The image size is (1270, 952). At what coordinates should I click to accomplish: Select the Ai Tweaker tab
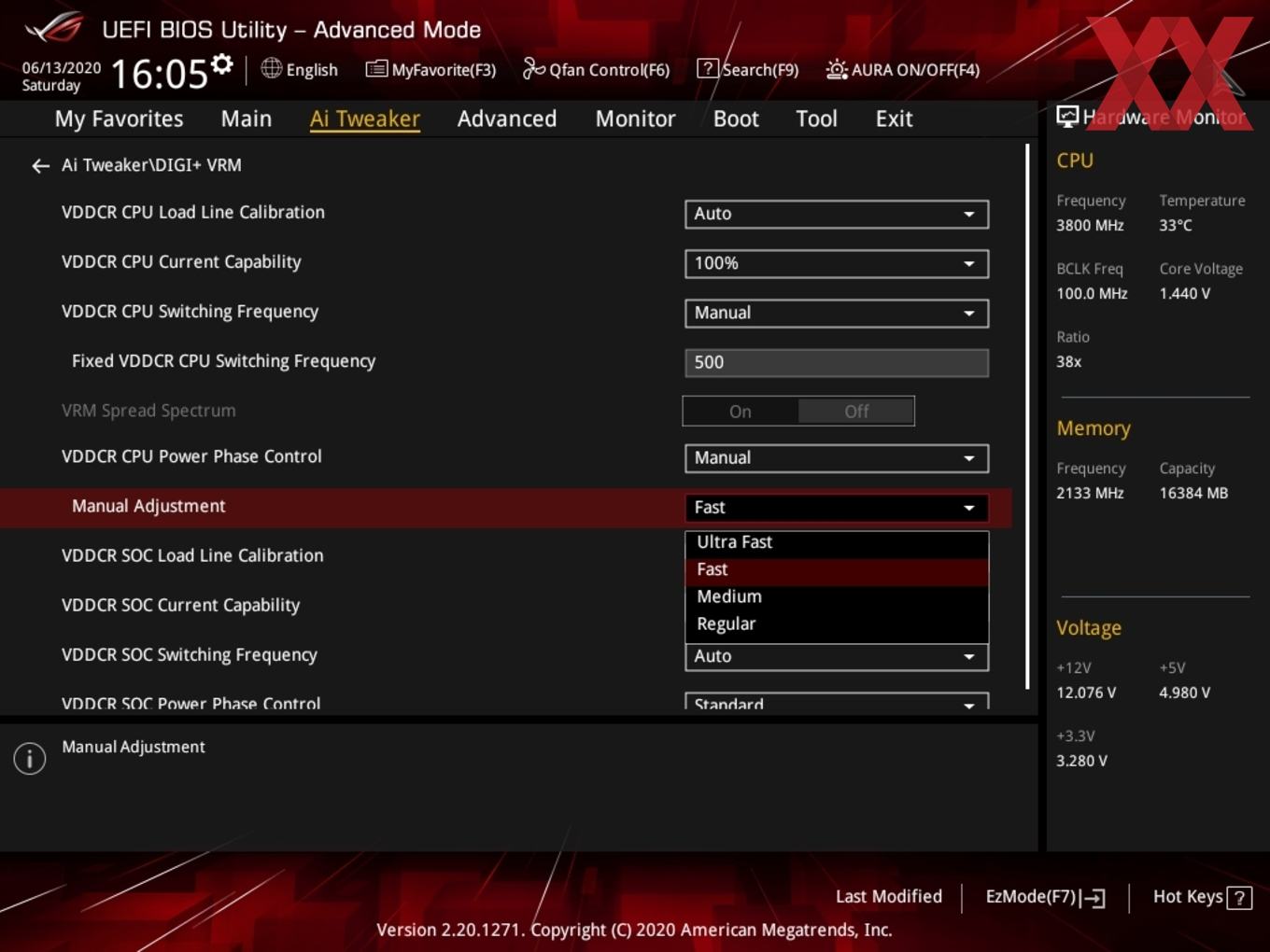(365, 119)
